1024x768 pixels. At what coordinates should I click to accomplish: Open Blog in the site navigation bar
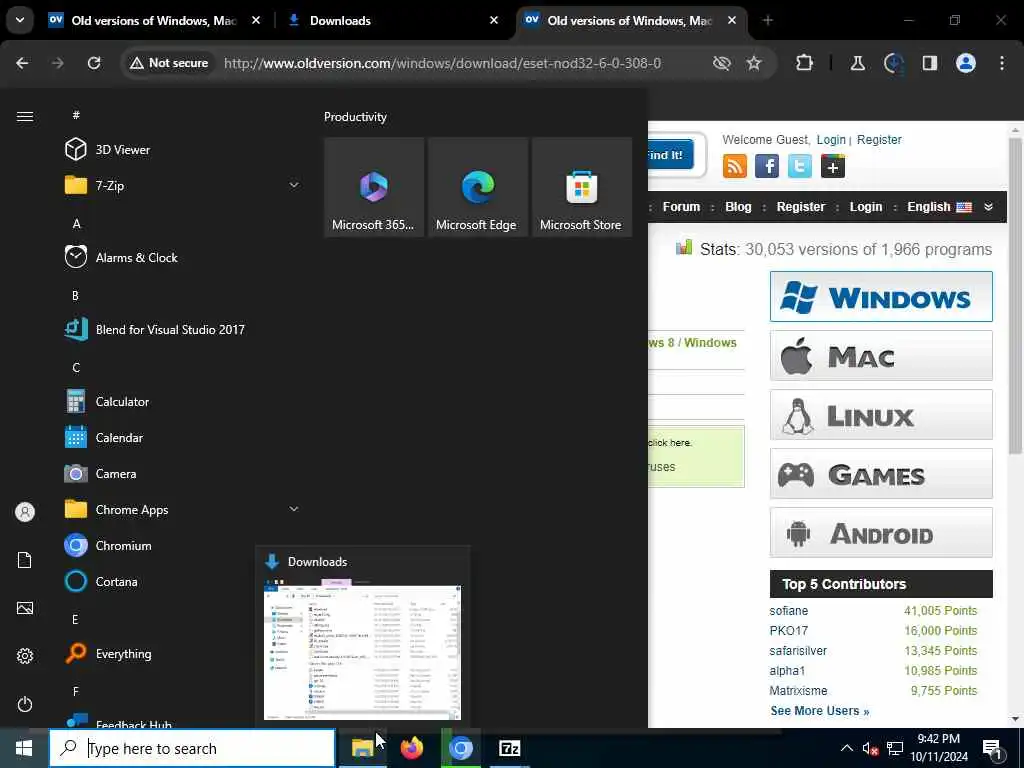coord(738,206)
